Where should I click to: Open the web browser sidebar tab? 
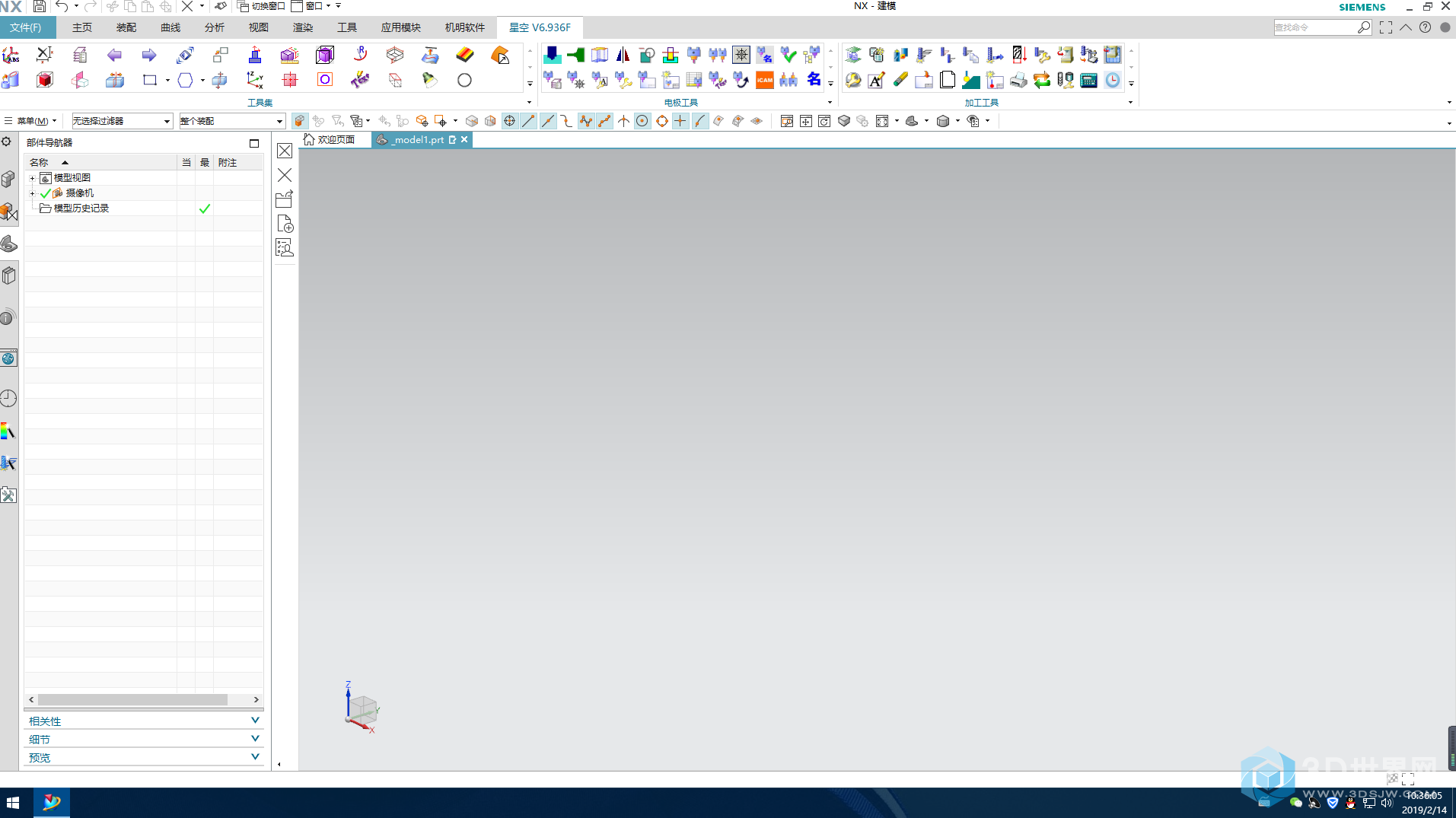click(x=8, y=358)
